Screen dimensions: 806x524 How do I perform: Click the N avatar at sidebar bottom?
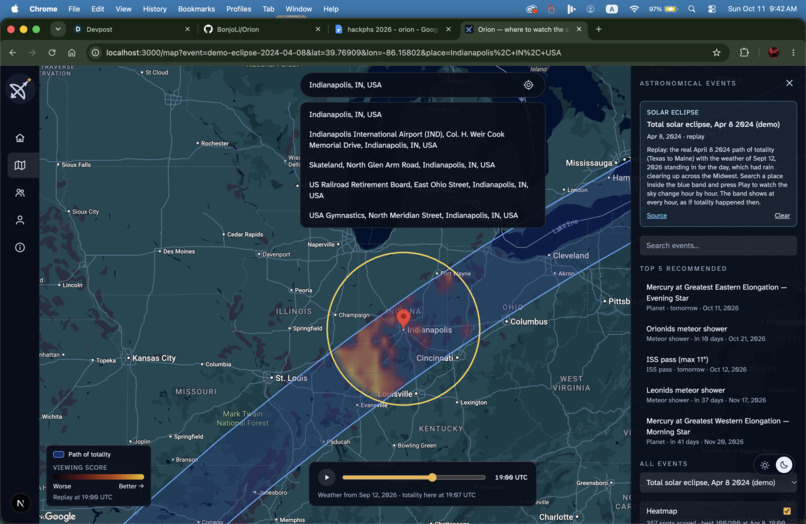21,503
